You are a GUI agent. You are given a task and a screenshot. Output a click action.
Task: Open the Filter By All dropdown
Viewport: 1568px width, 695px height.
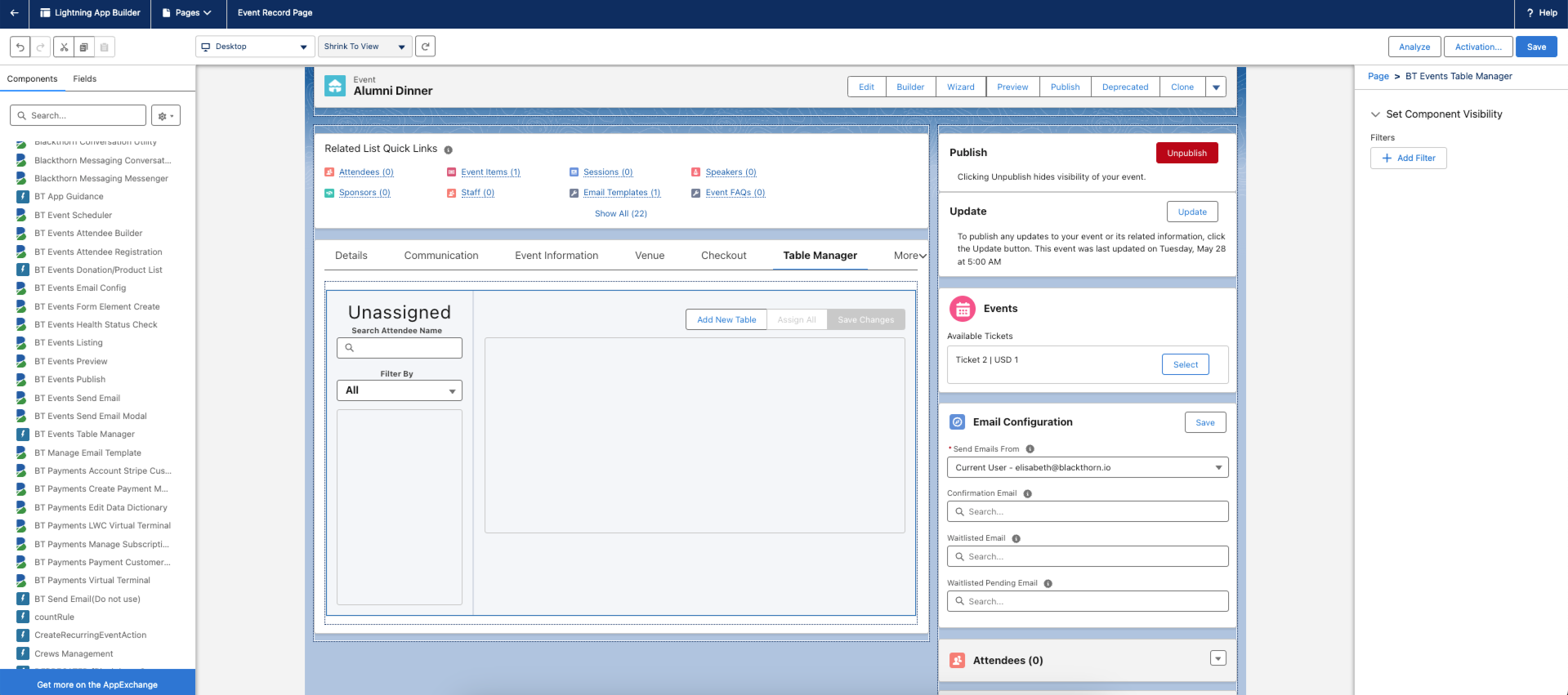pyautogui.click(x=400, y=390)
